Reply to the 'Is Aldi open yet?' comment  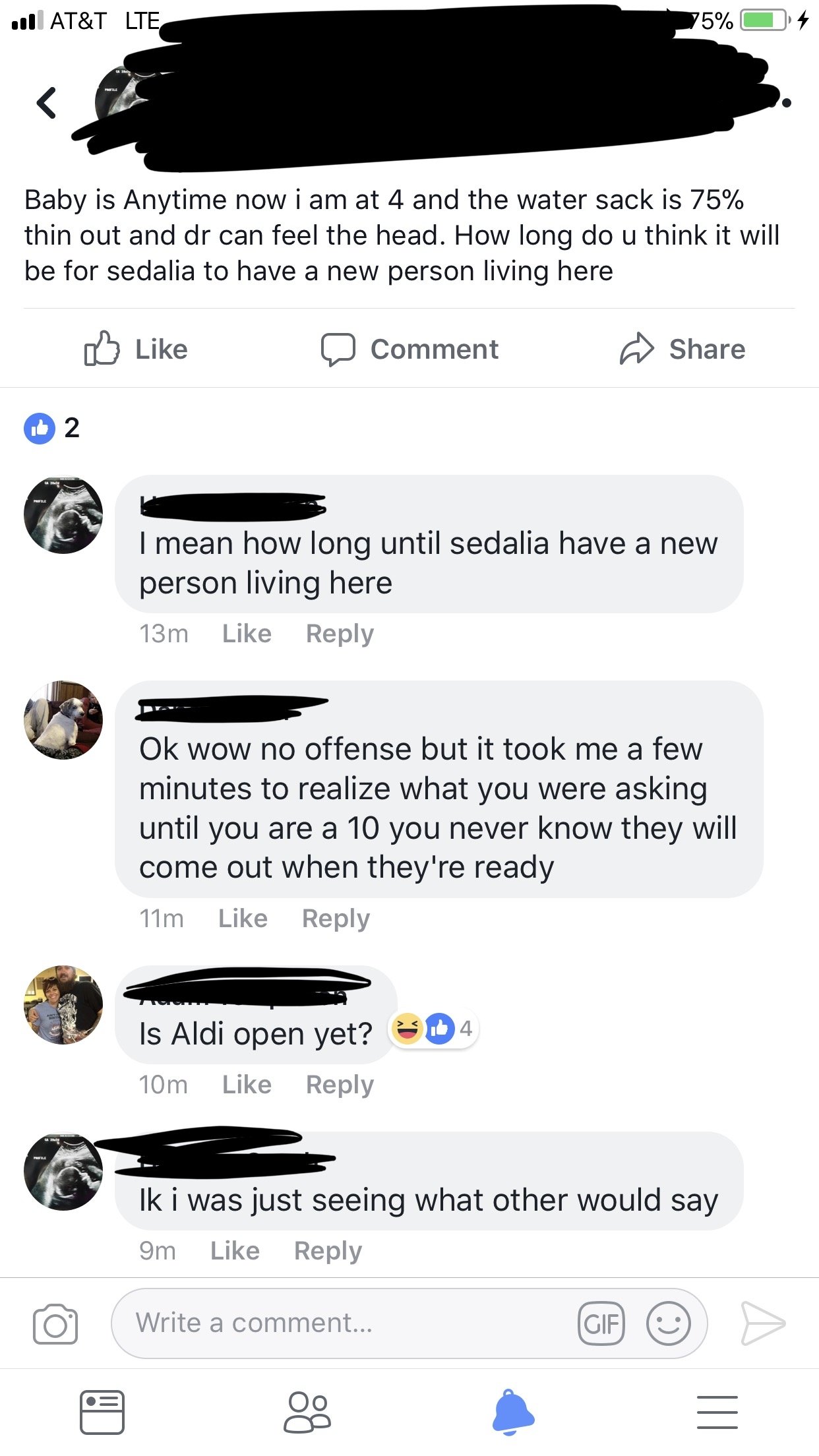point(340,1085)
